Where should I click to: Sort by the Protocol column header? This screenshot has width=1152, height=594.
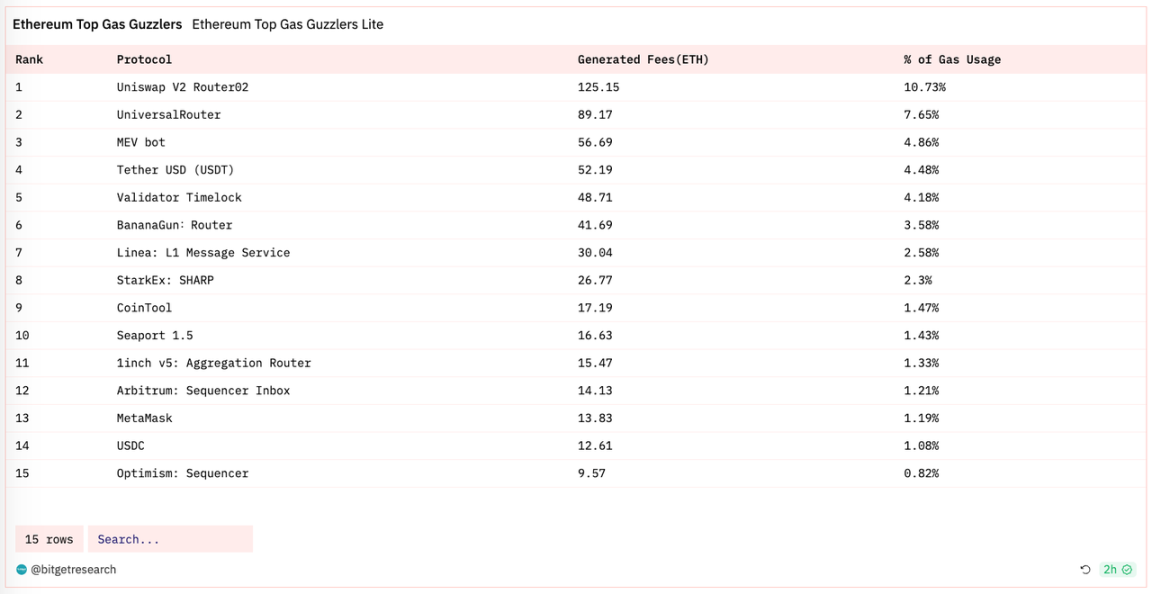(144, 60)
